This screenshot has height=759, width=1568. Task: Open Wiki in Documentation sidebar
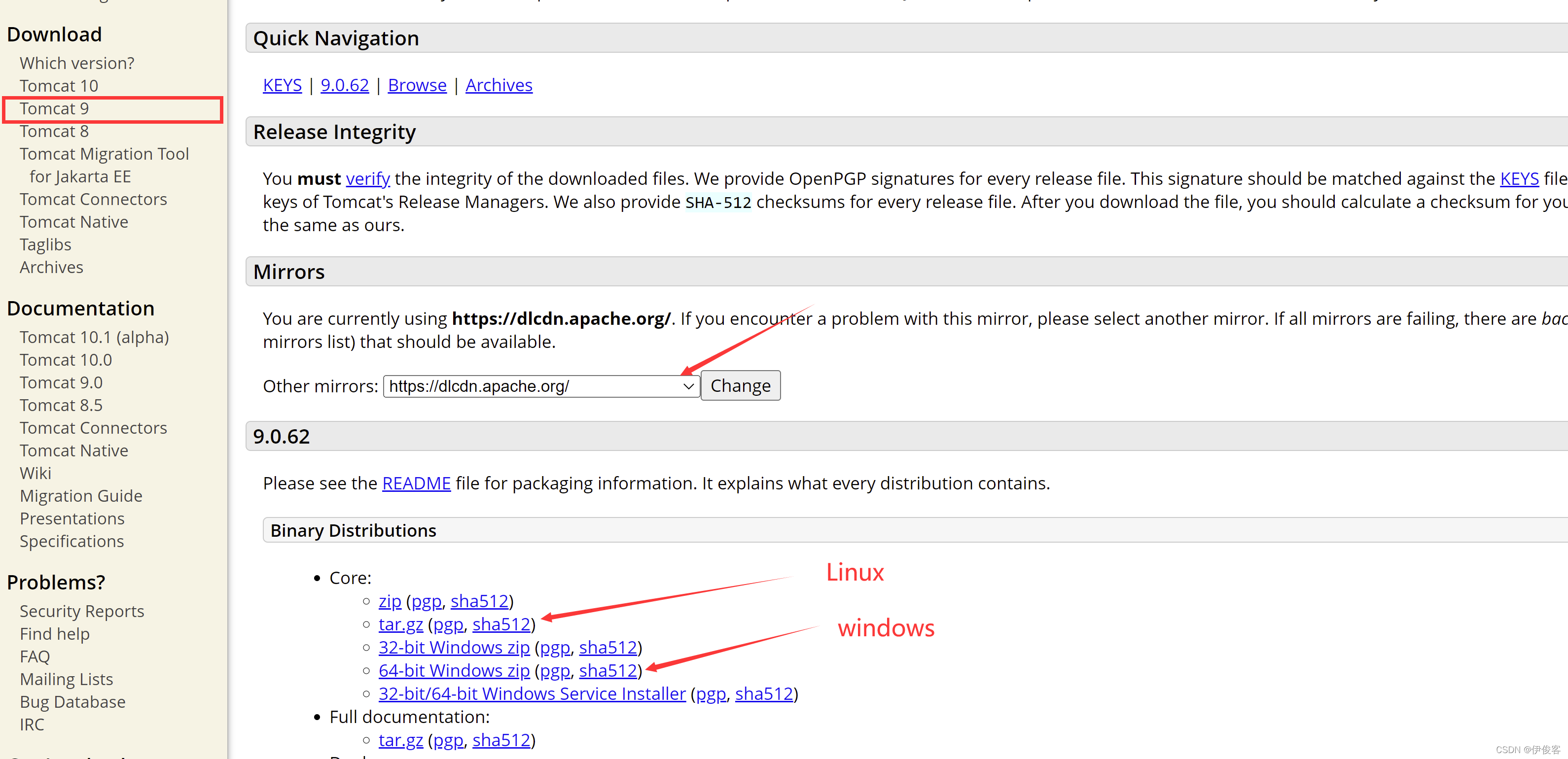(36, 474)
